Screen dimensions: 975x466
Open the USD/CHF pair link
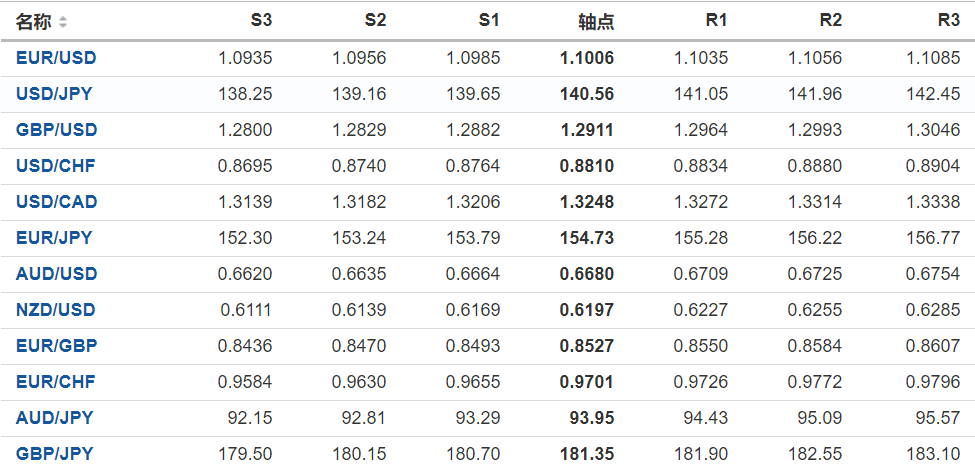pyautogui.click(x=56, y=166)
